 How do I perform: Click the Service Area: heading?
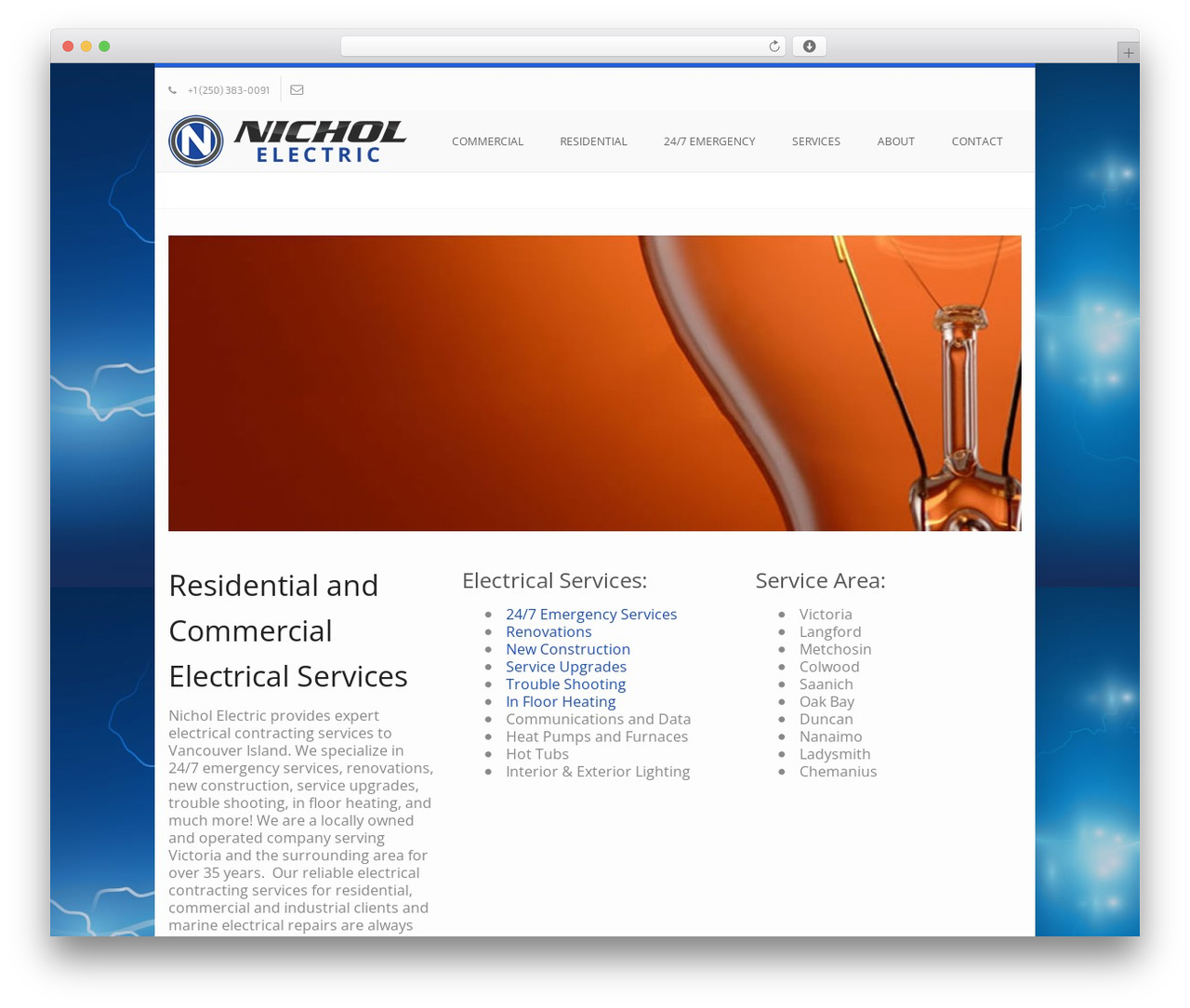pyautogui.click(x=820, y=581)
